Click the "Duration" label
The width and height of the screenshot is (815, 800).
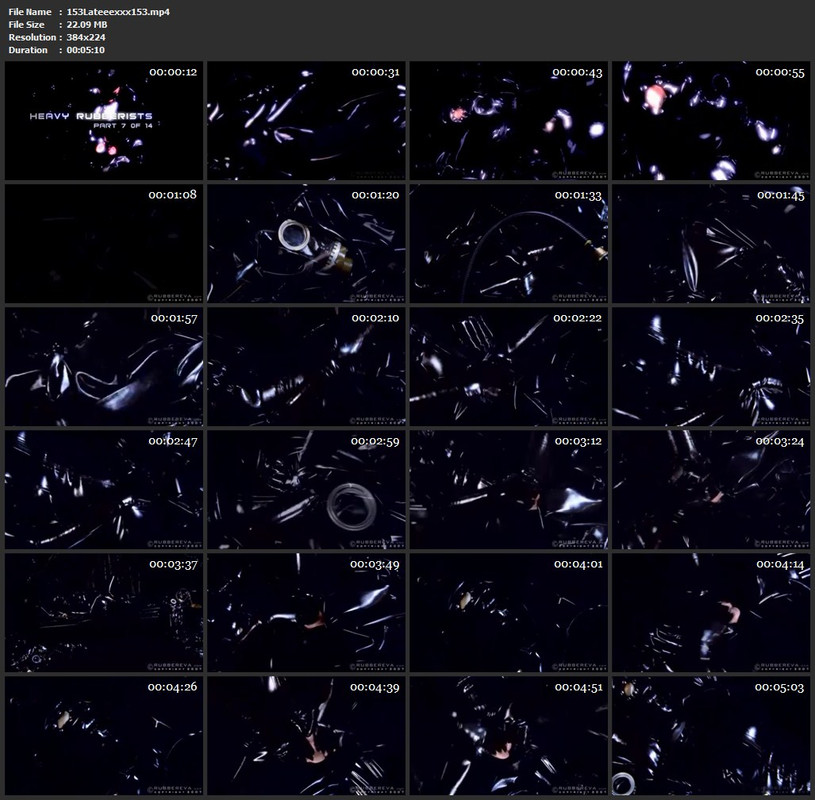(x=28, y=50)
